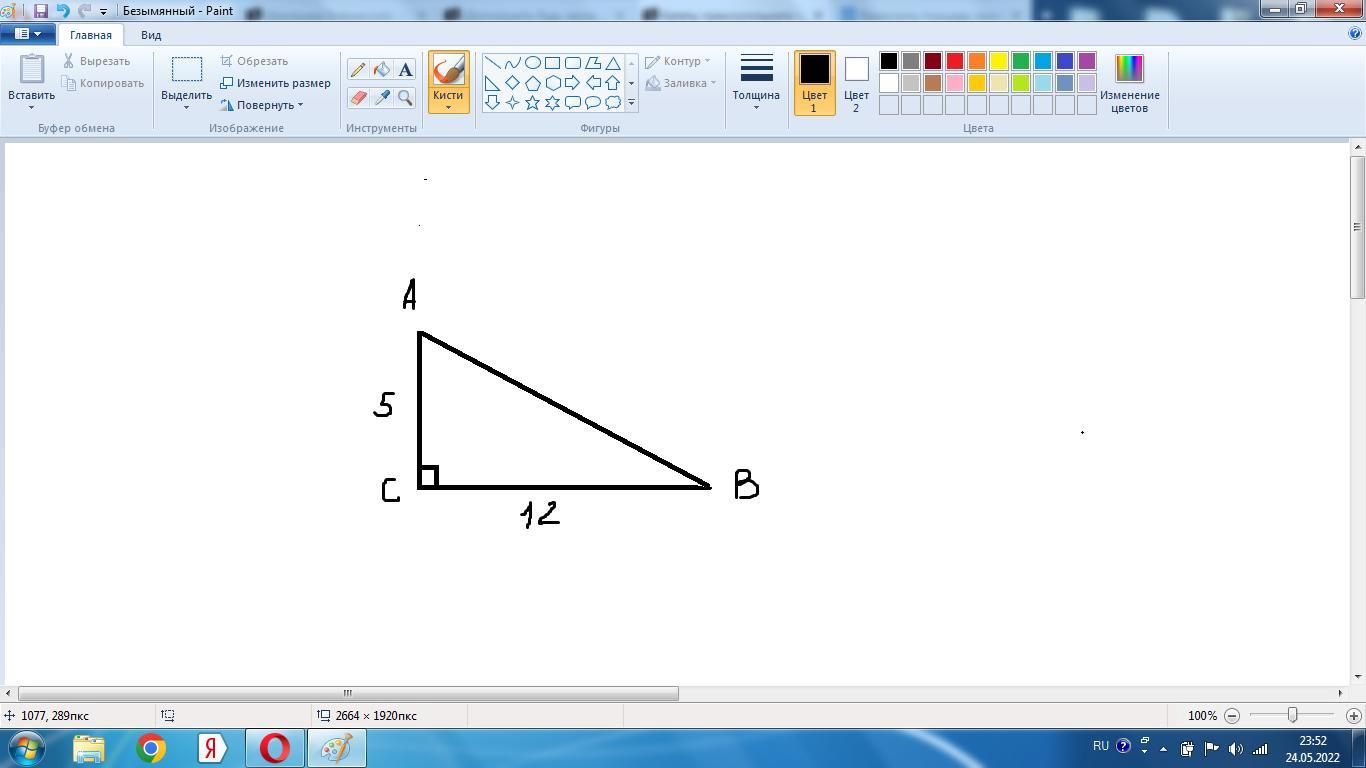Pick the red color swatch
The image size is (1366, 768).
[955, 61]
